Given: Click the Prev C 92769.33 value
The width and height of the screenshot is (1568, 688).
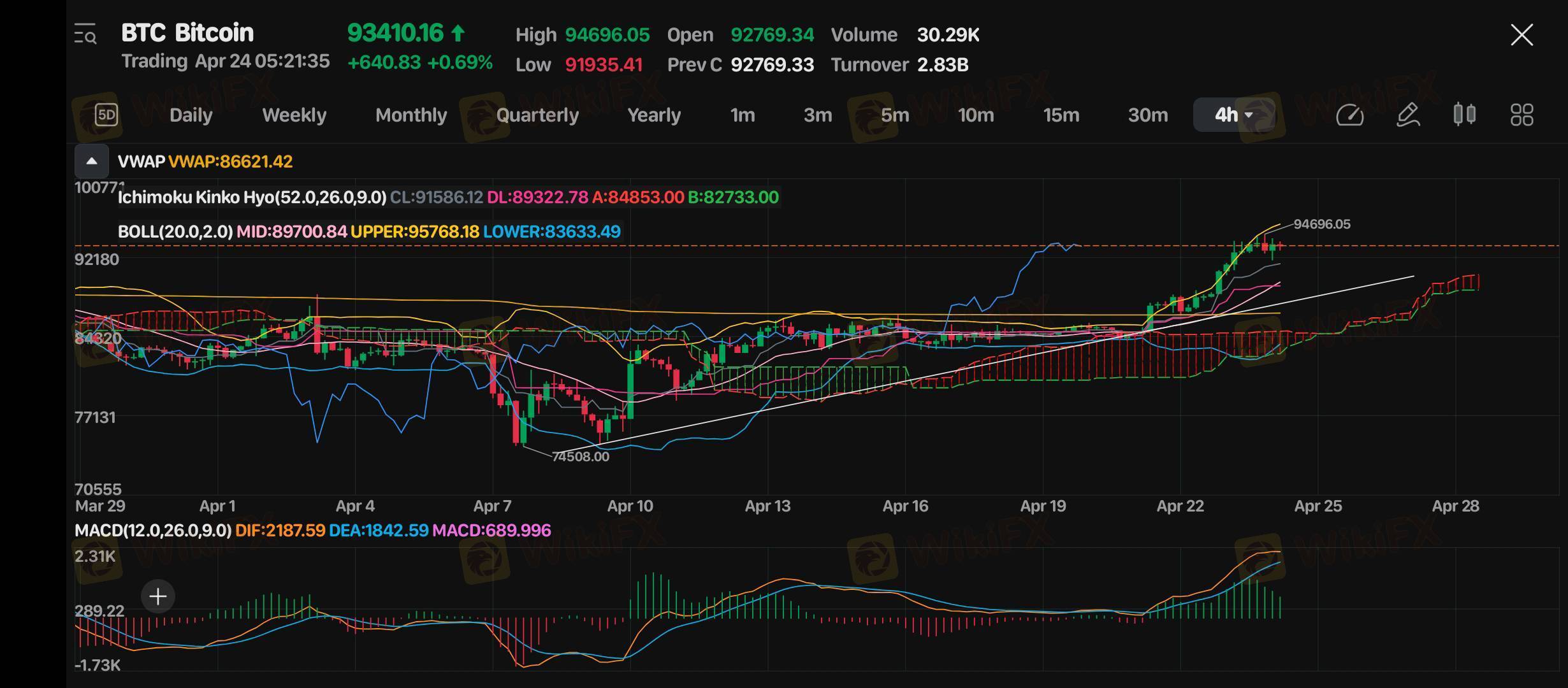Looking at the screenshot, I should tap(772, 65).
